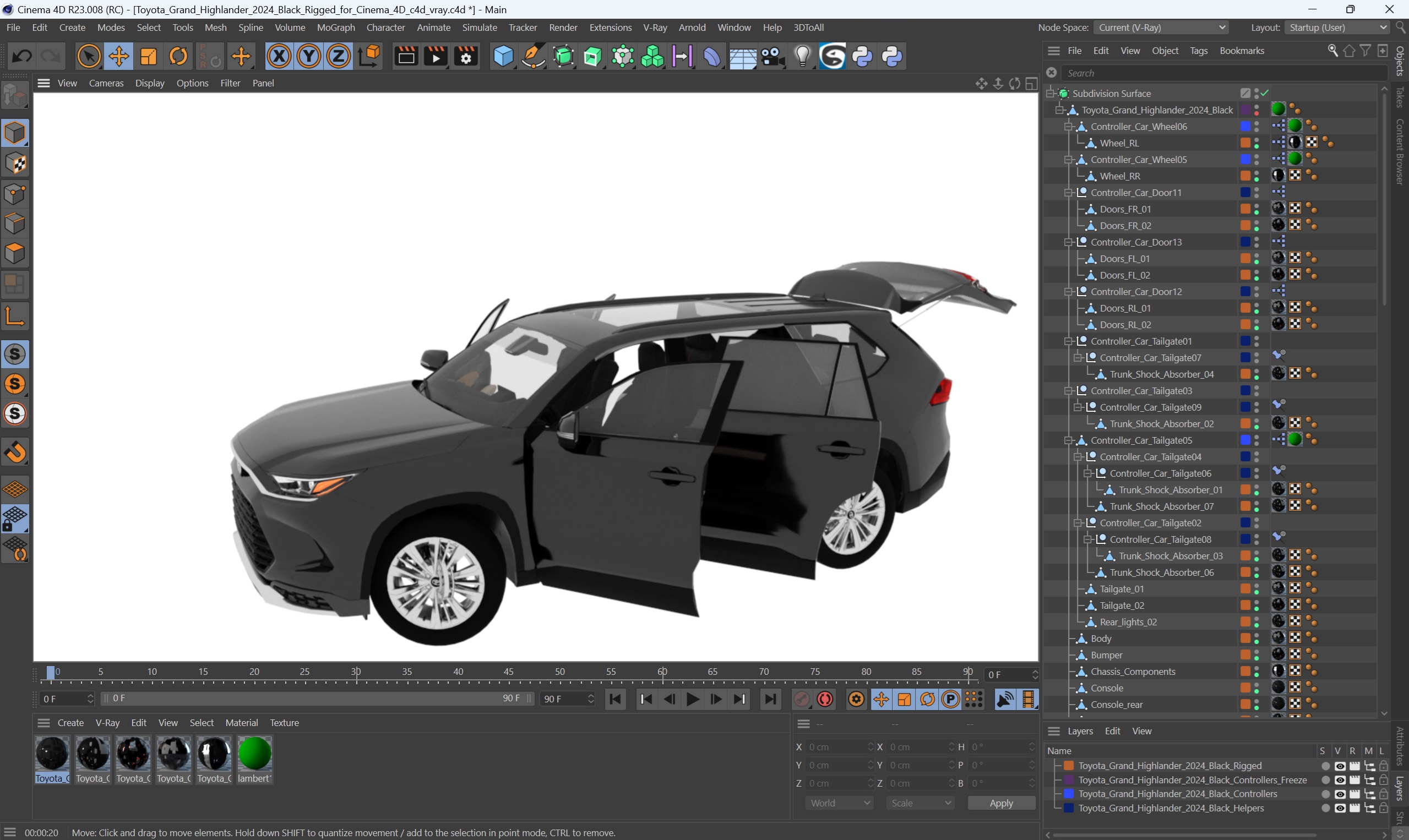1409x840 pixels.
Task: Switch to Texture mode in left palette
Action: (15, 163)
